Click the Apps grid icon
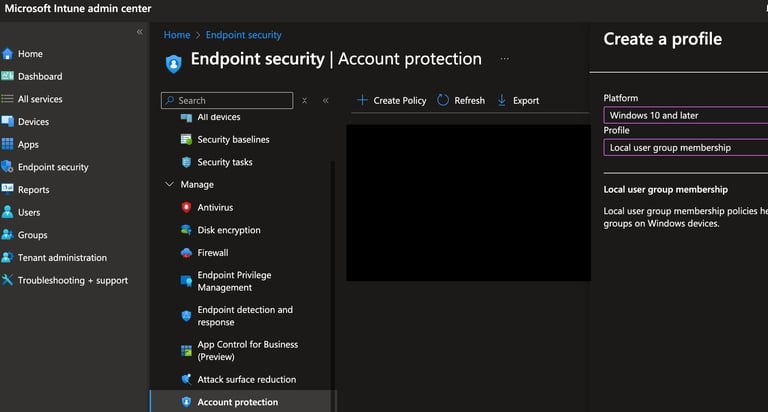 coord(7,144)
